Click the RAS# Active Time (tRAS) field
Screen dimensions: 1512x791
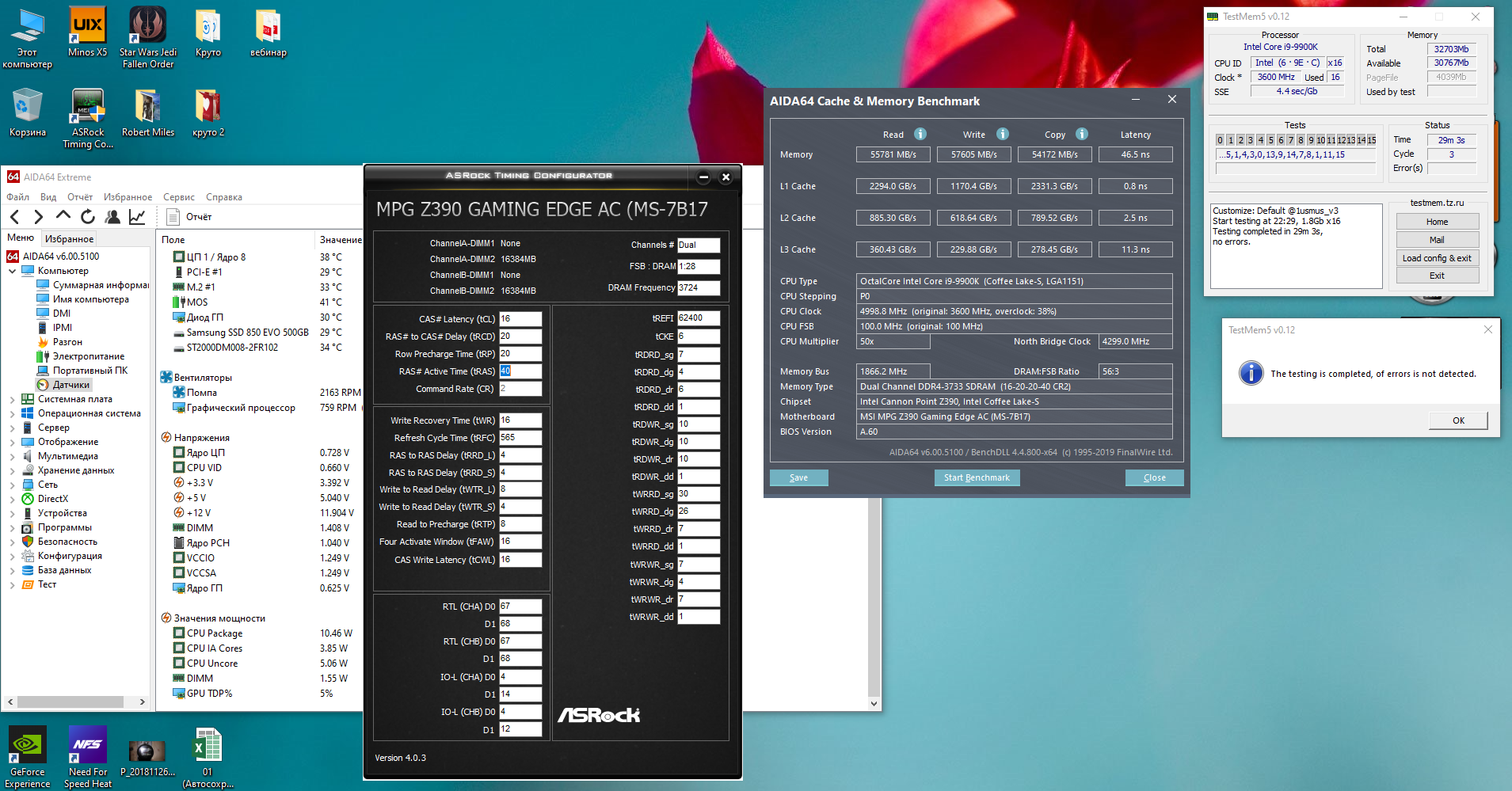click(520, 371)
